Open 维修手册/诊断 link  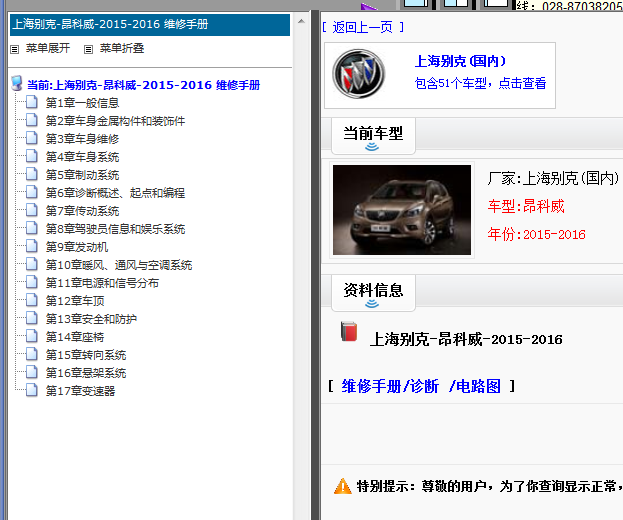(x=390, y=386)
